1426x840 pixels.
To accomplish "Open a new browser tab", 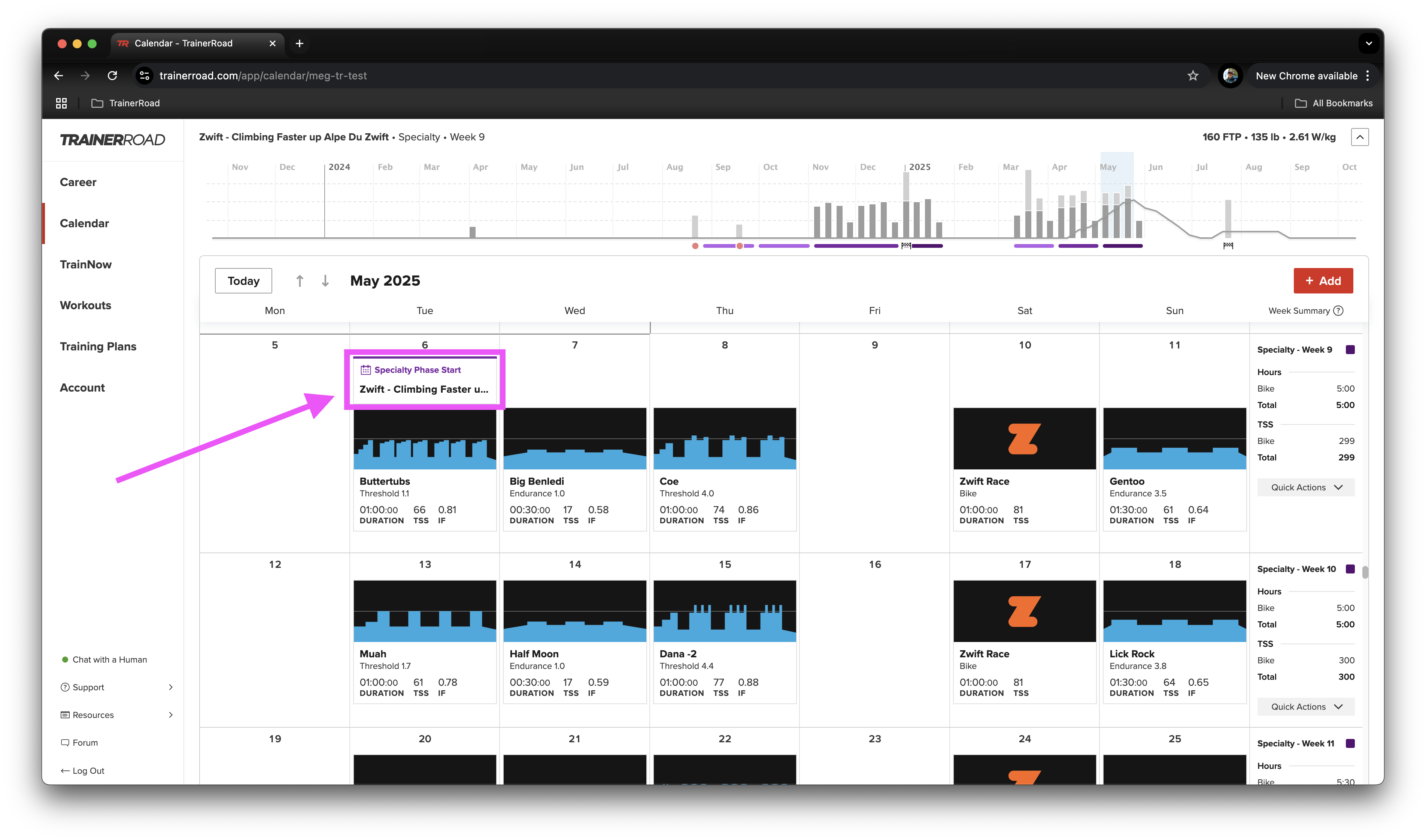I will pyautogui.click(x=300, y=43).
